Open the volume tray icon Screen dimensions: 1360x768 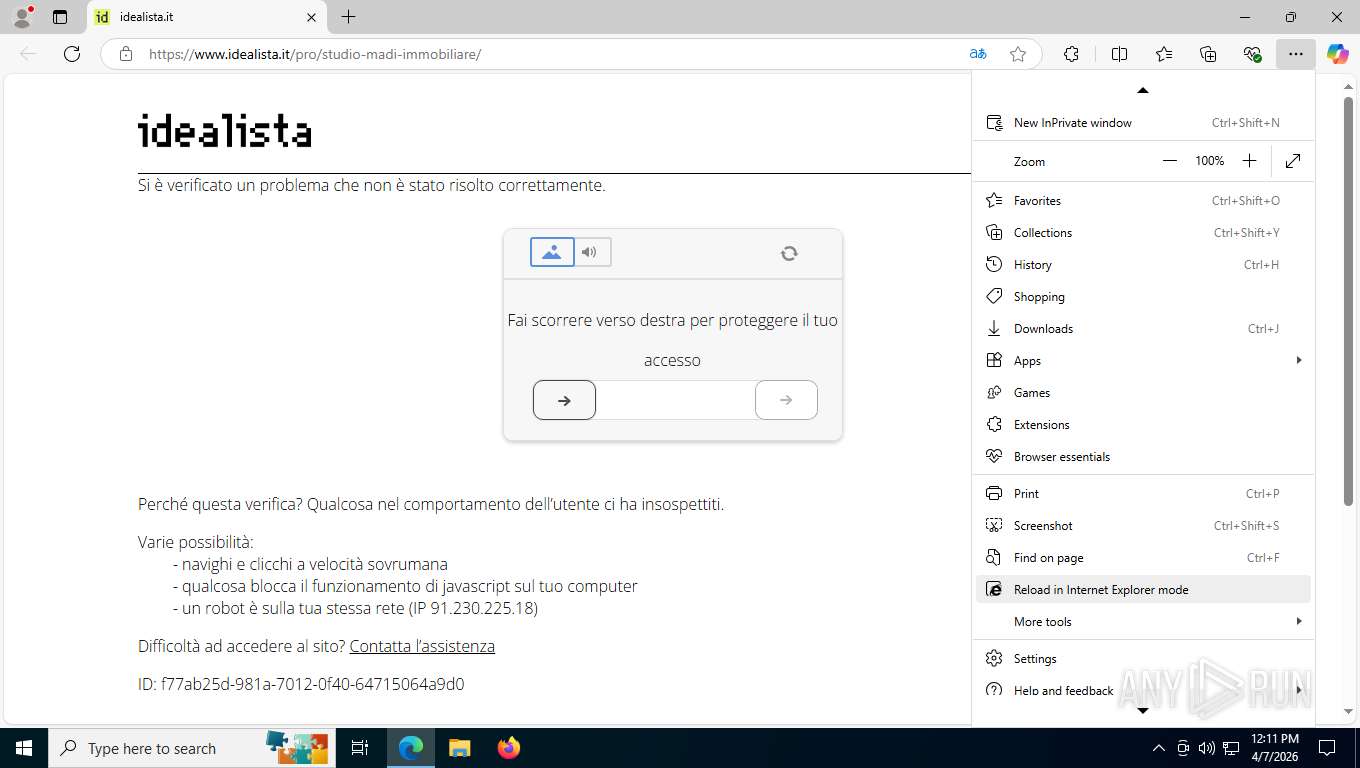coord(1207,748)
